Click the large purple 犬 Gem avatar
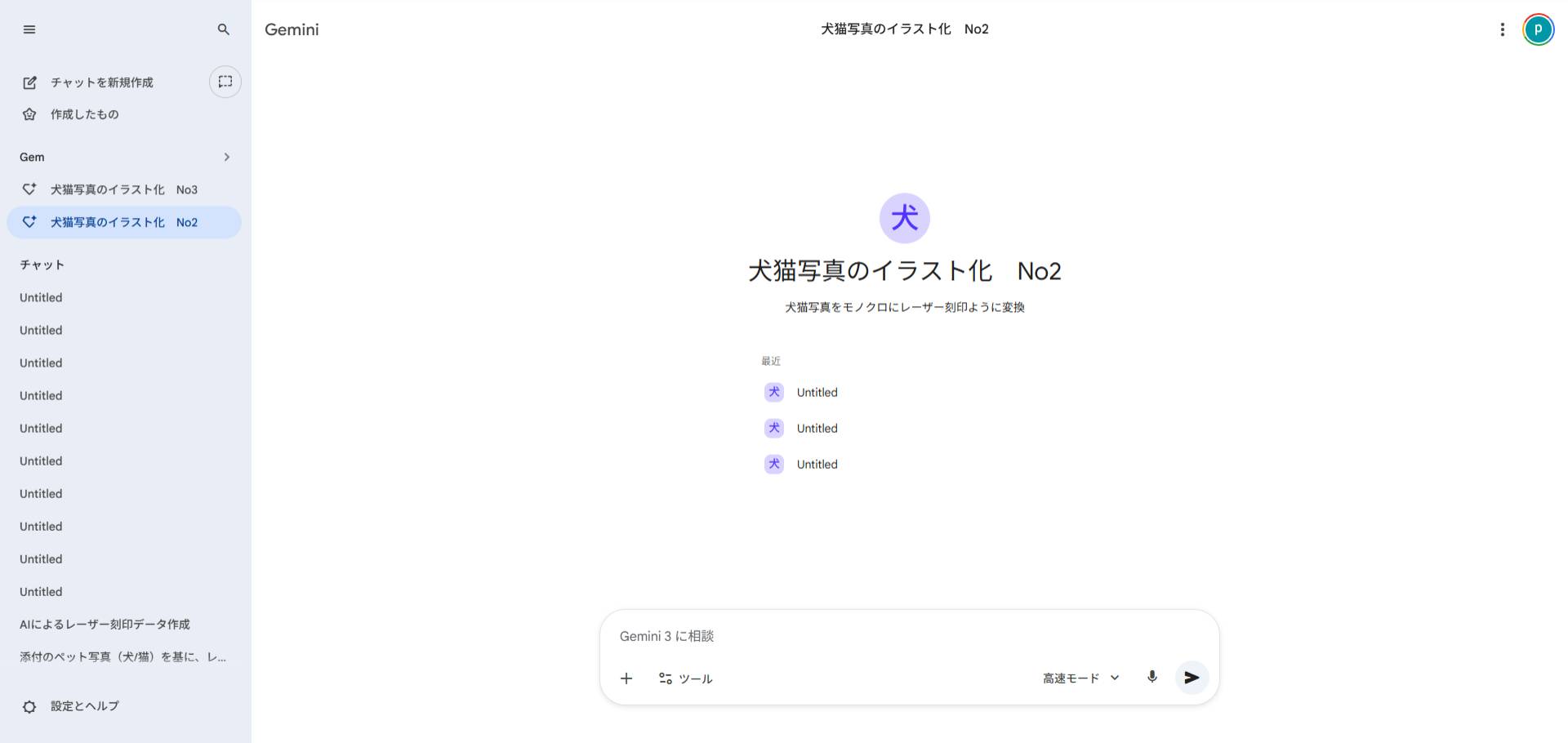The height and width of the screenshot is (743, 1568). point(904,218)
